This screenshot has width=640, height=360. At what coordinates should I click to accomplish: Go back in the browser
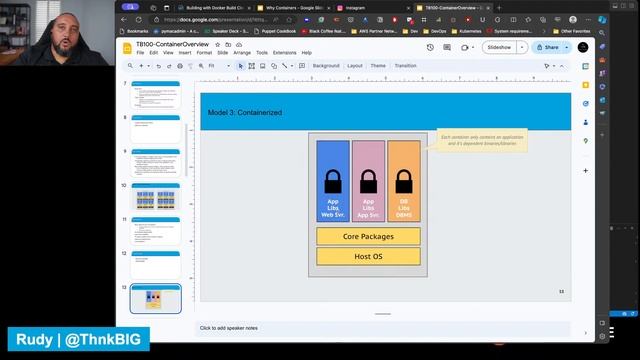(124, 20)
